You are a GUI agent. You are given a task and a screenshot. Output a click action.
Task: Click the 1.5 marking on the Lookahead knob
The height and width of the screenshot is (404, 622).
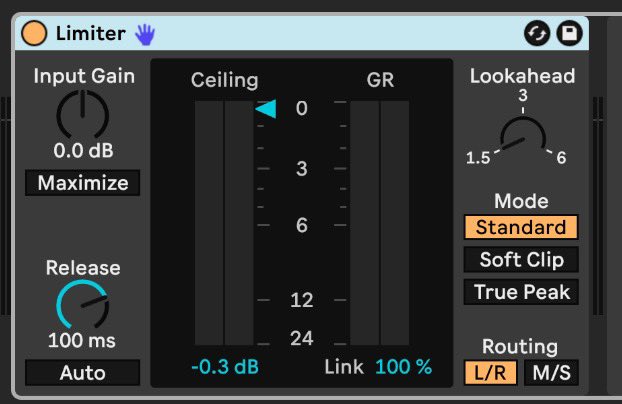[478, 158]
